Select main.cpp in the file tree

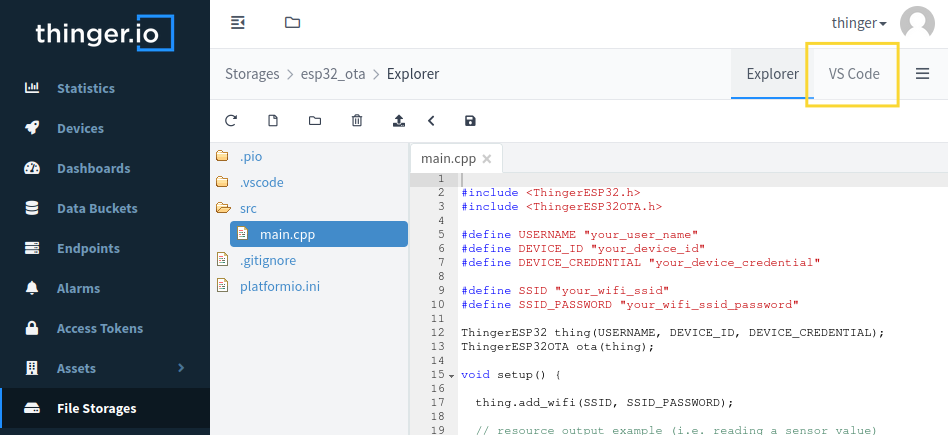[319, 234]
